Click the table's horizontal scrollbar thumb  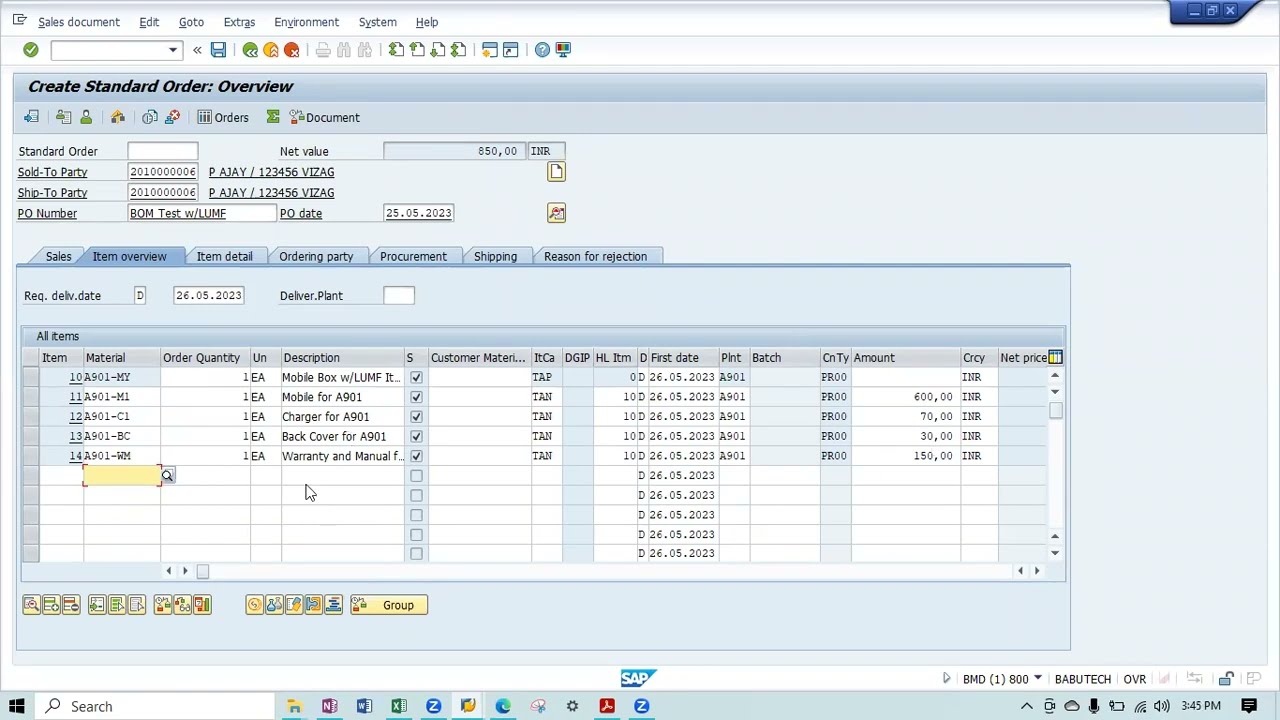[x=202, y=571]
